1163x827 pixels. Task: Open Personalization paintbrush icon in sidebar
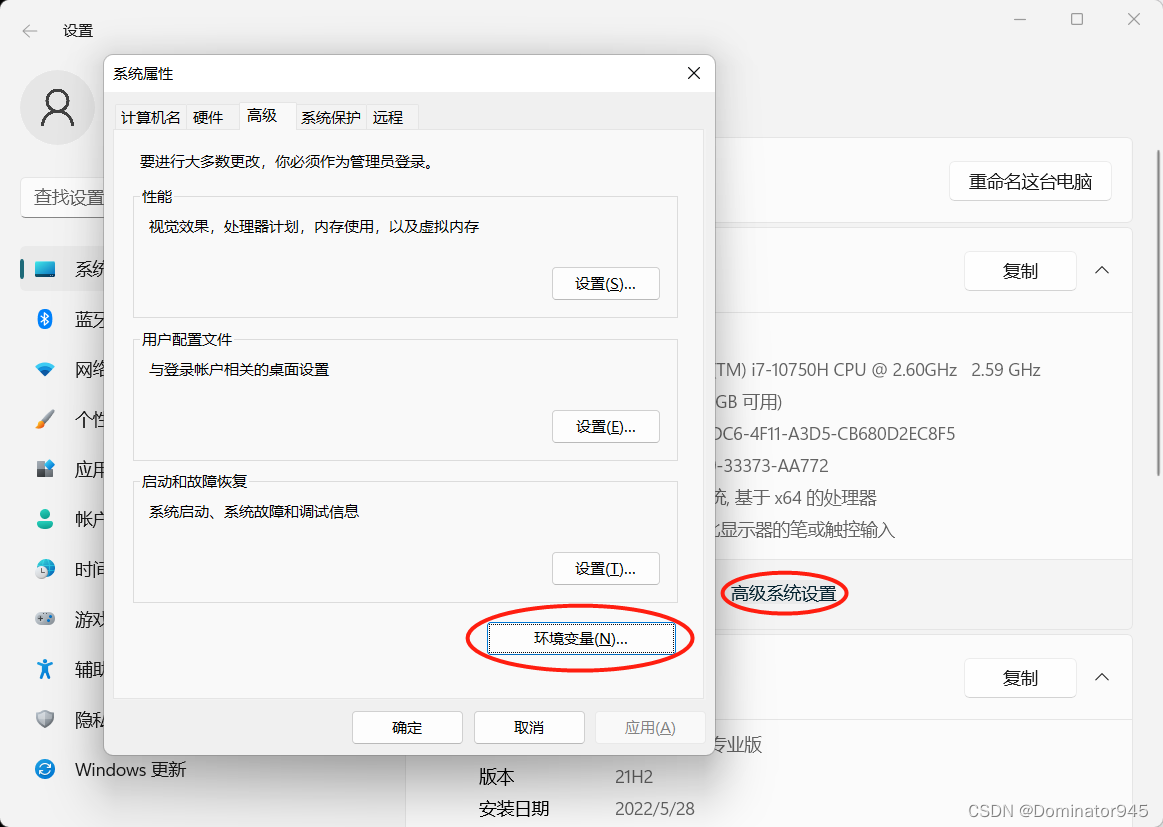click(x=45, y=419)
